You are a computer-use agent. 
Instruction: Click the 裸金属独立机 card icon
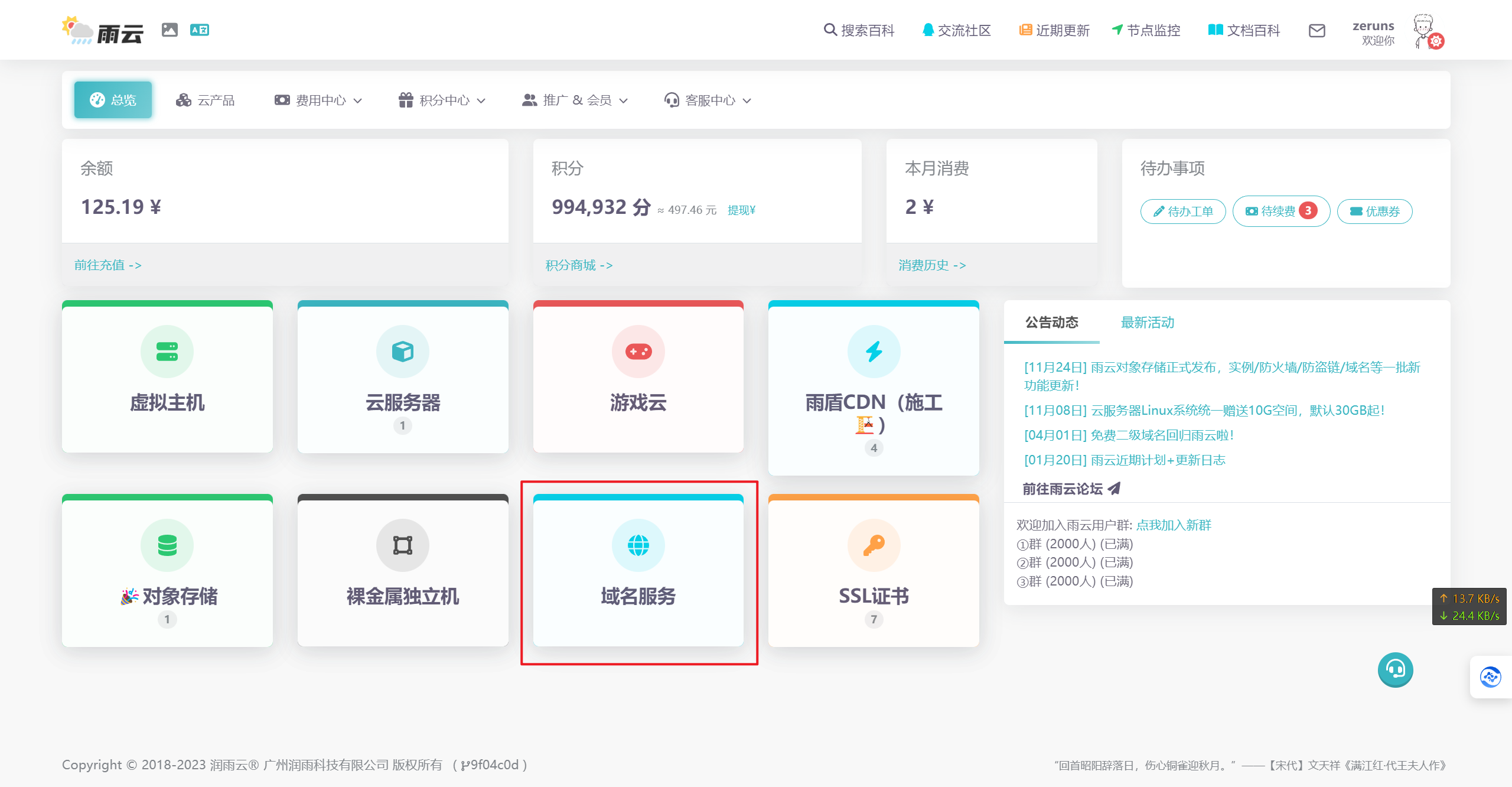(x=402, y=545)
